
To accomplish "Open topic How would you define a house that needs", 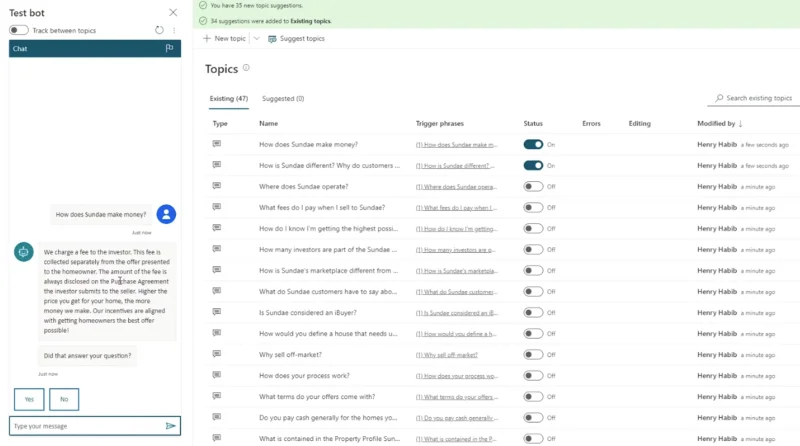I will click(x=328, y=333).
